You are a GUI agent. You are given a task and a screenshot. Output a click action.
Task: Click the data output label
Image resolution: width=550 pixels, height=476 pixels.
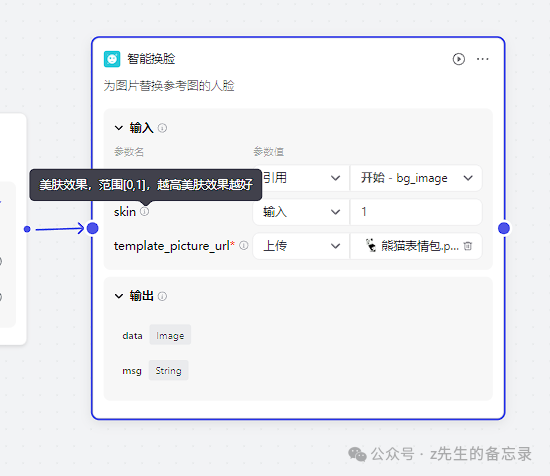[x=132, y=335]
